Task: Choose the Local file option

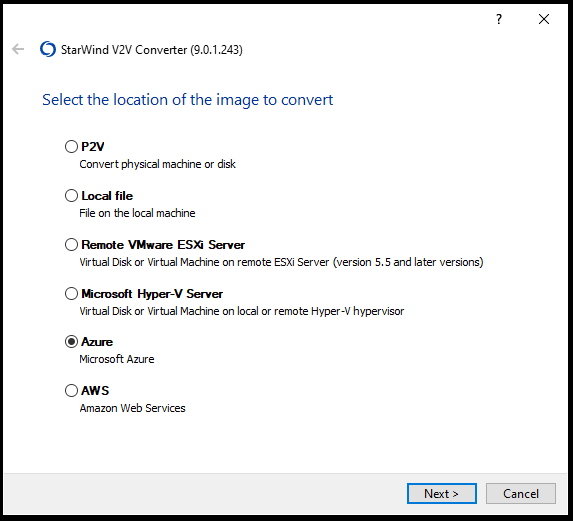Action: pyautogui.click(x=71, y=195)
